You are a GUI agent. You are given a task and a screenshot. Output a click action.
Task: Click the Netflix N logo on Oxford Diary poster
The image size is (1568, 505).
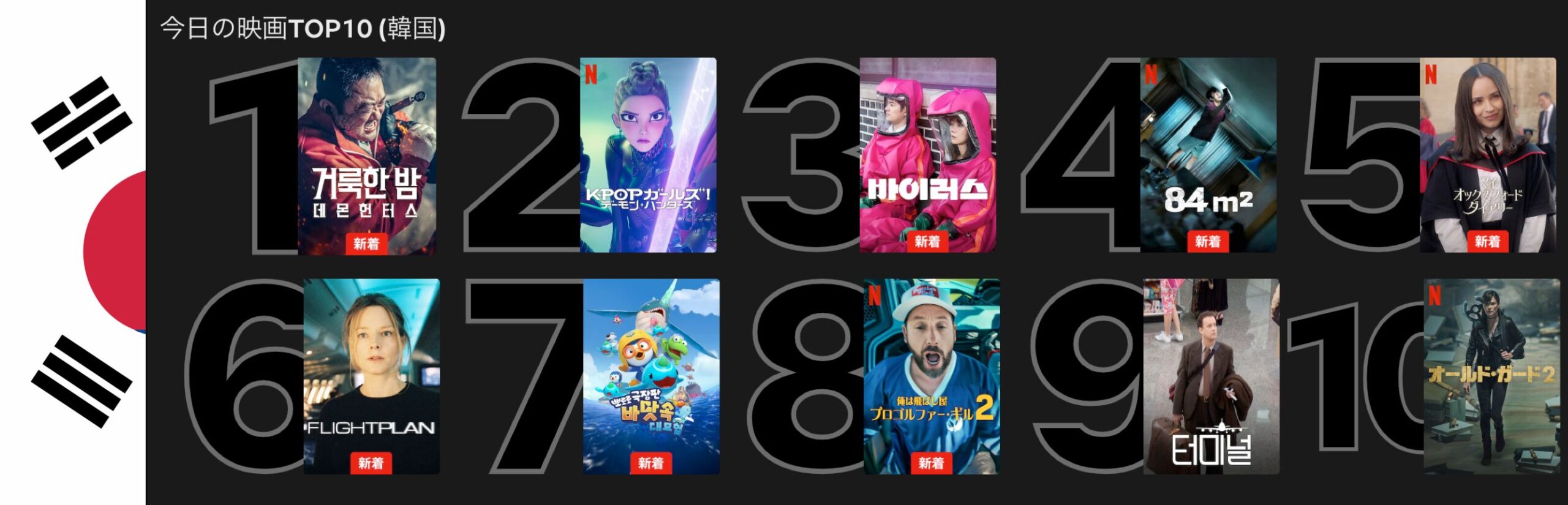(1431, 74)
